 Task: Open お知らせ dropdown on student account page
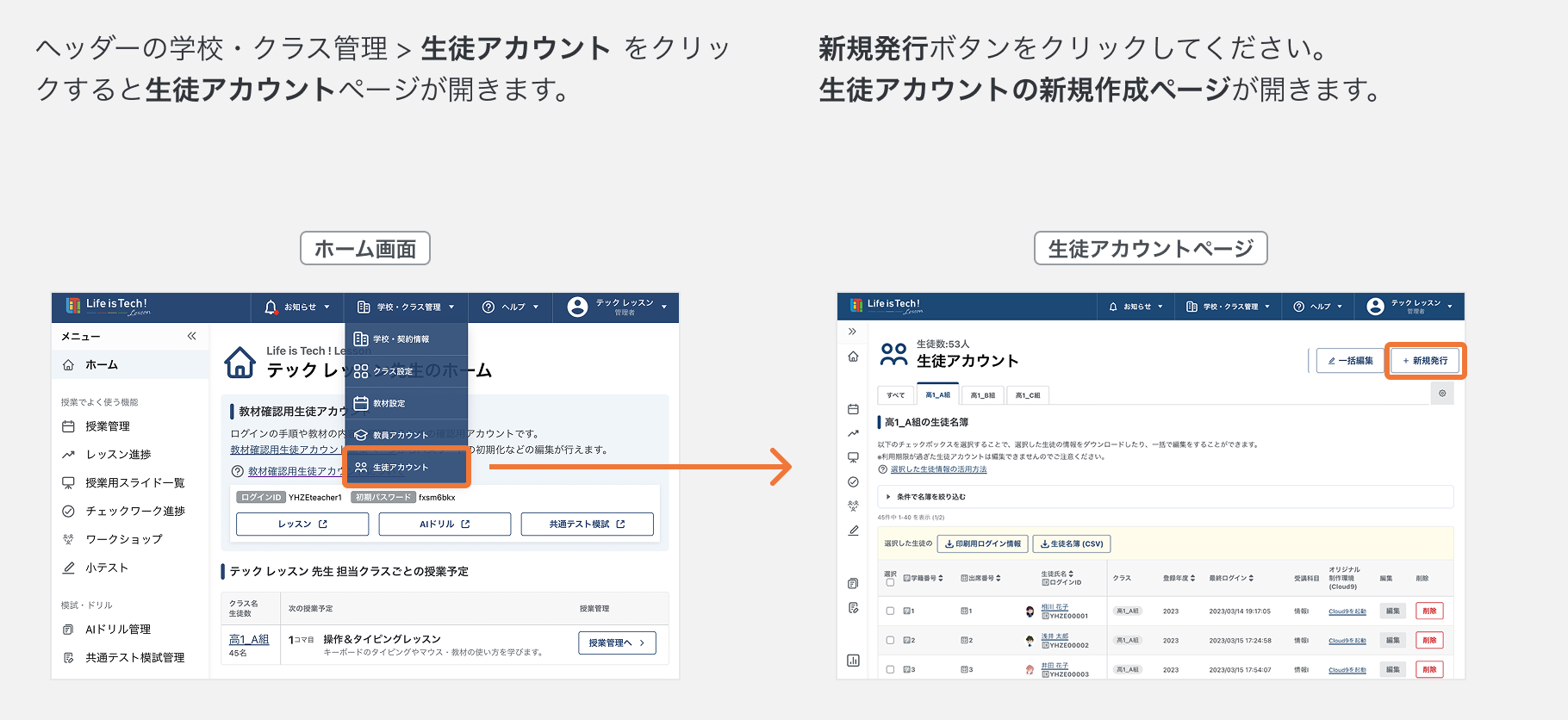tap(1136, 307)
